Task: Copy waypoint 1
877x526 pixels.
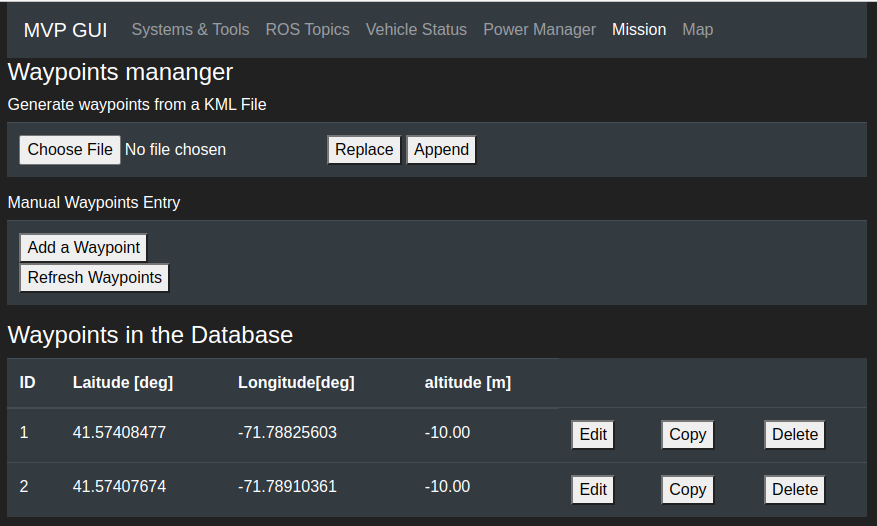Action: point(687,435)
